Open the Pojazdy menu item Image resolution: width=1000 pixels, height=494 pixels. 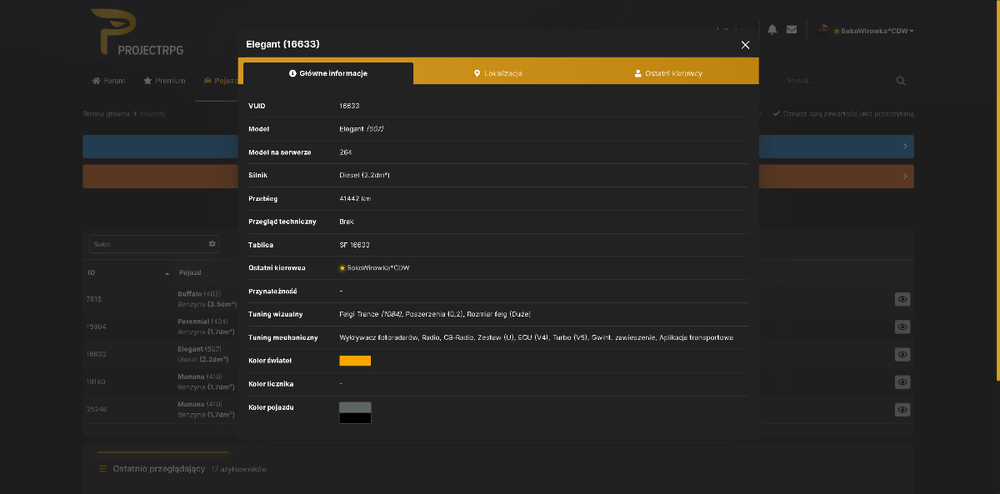(221, 81)
